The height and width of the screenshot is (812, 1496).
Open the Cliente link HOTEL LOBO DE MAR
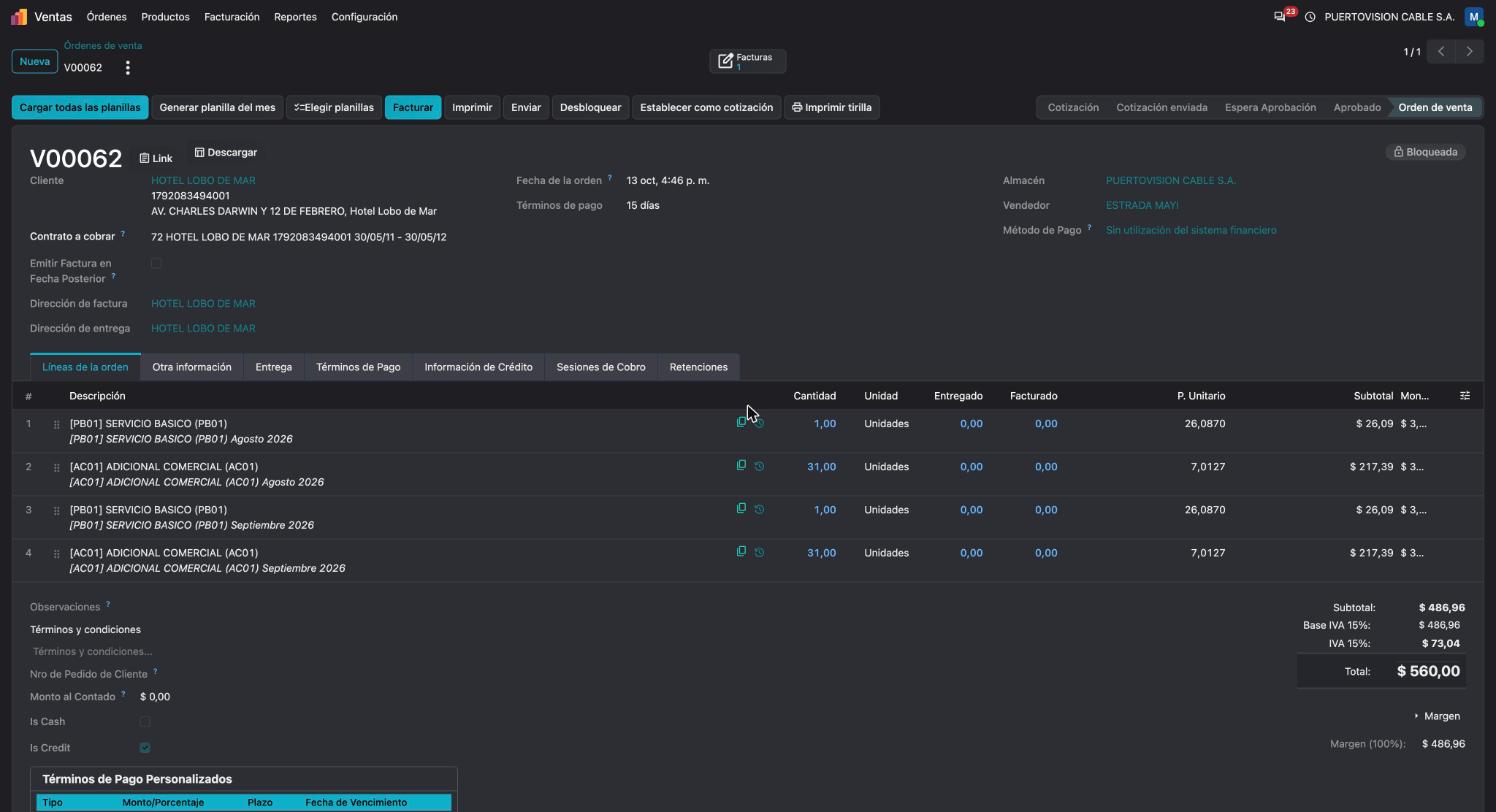pos(203,180)
